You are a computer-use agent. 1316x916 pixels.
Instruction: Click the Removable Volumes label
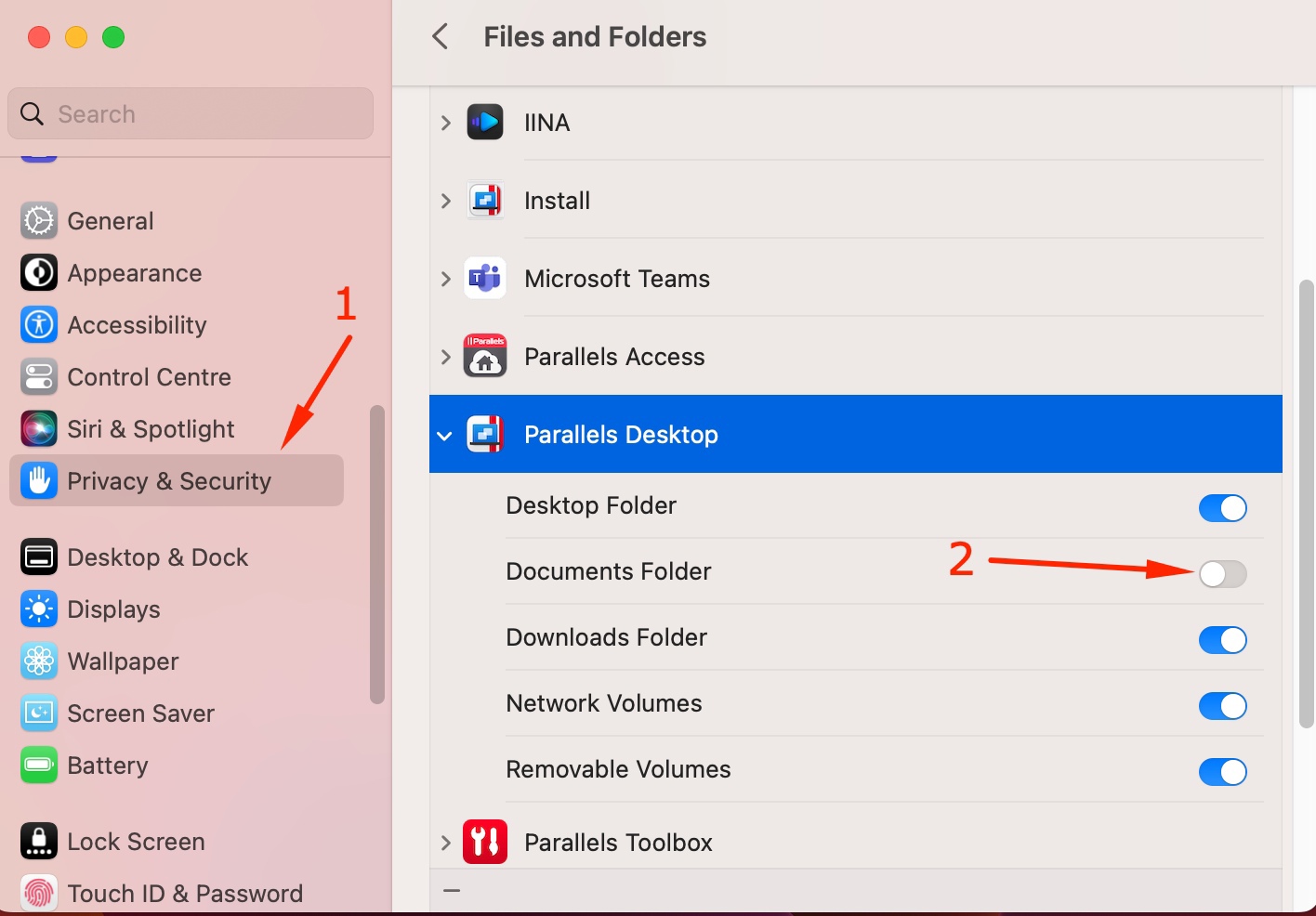618,769
